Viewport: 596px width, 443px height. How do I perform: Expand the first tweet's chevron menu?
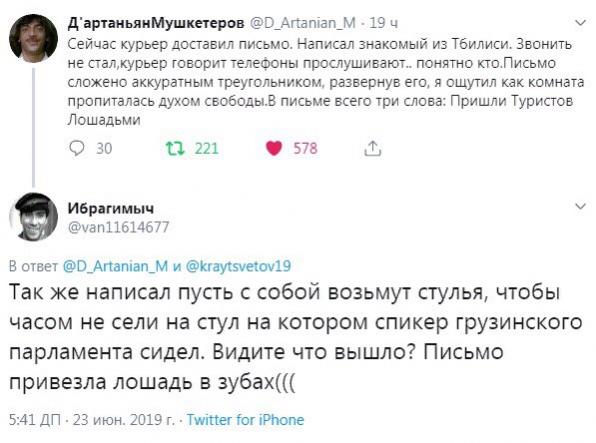click(x=580, y=23)
